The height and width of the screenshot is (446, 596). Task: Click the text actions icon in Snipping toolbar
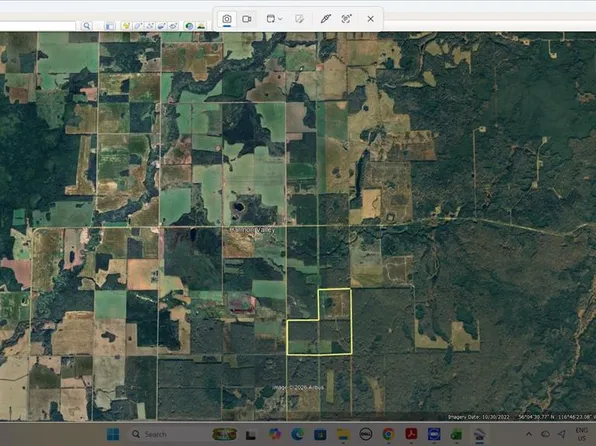pyautogui.click(x=300, y=19)
